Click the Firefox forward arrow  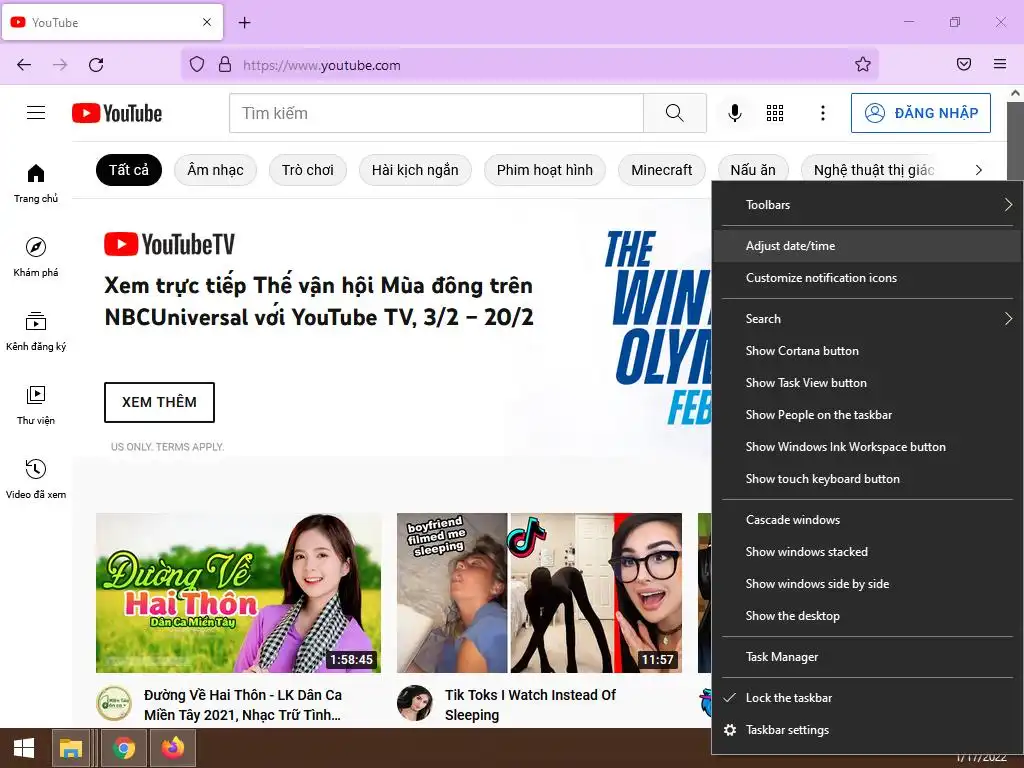60,65
